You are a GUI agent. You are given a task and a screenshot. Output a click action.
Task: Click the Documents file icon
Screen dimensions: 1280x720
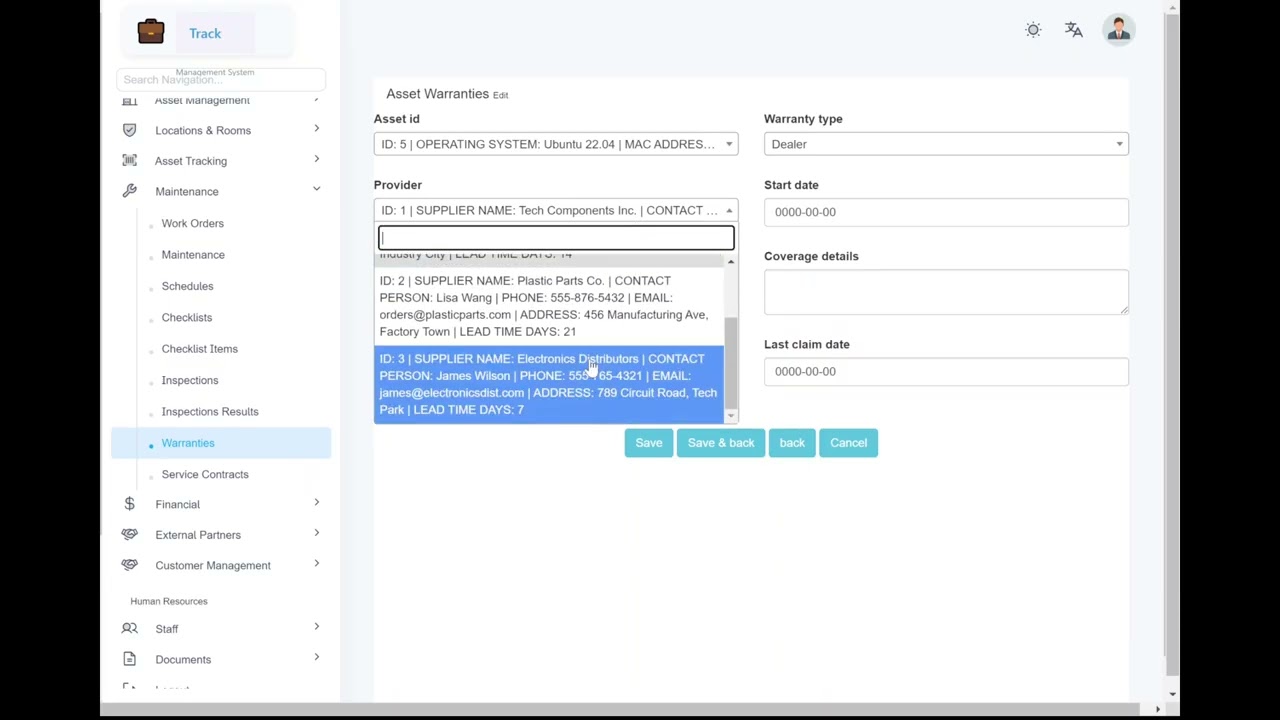tap(129, 659)
